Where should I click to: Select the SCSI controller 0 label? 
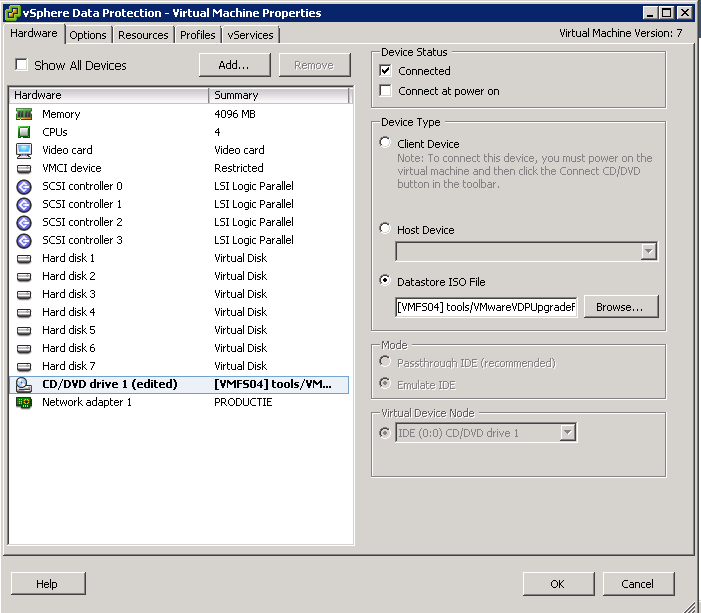(x=82, y=186)
